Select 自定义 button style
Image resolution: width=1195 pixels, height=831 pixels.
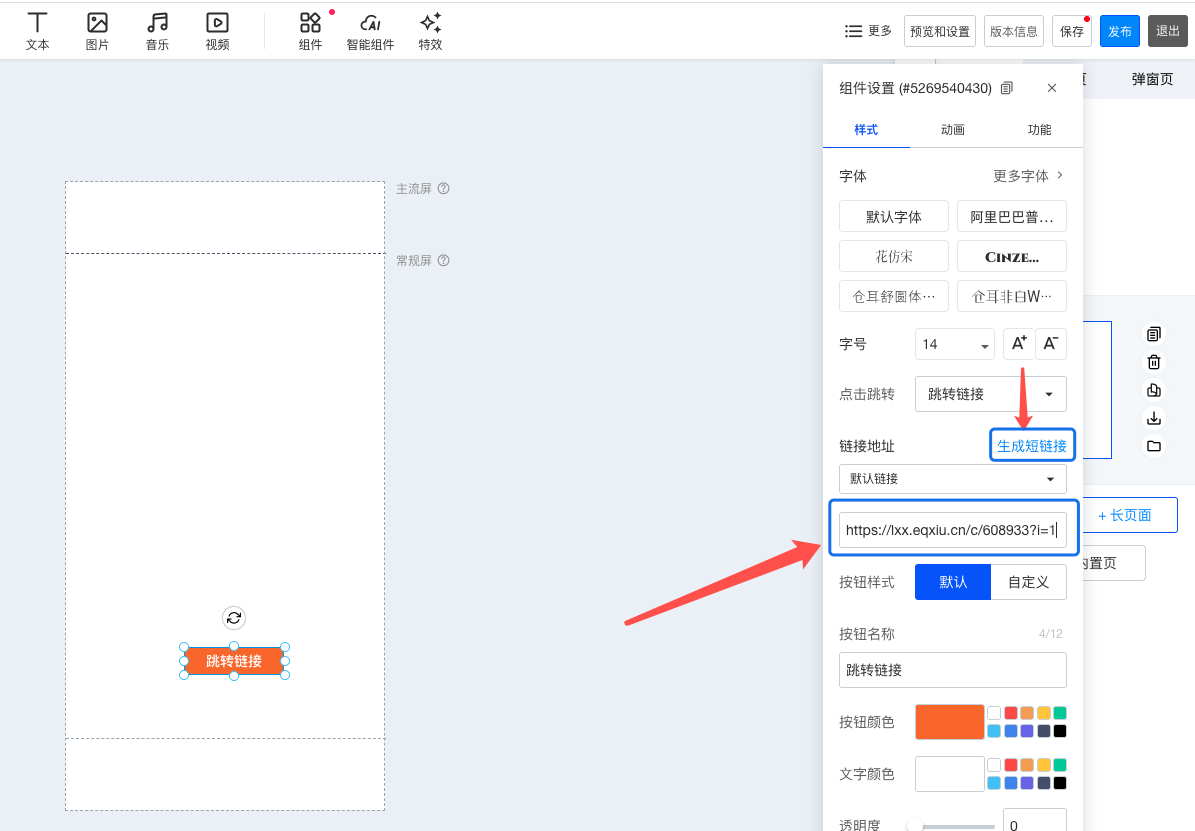click(x=1029, y=582)
